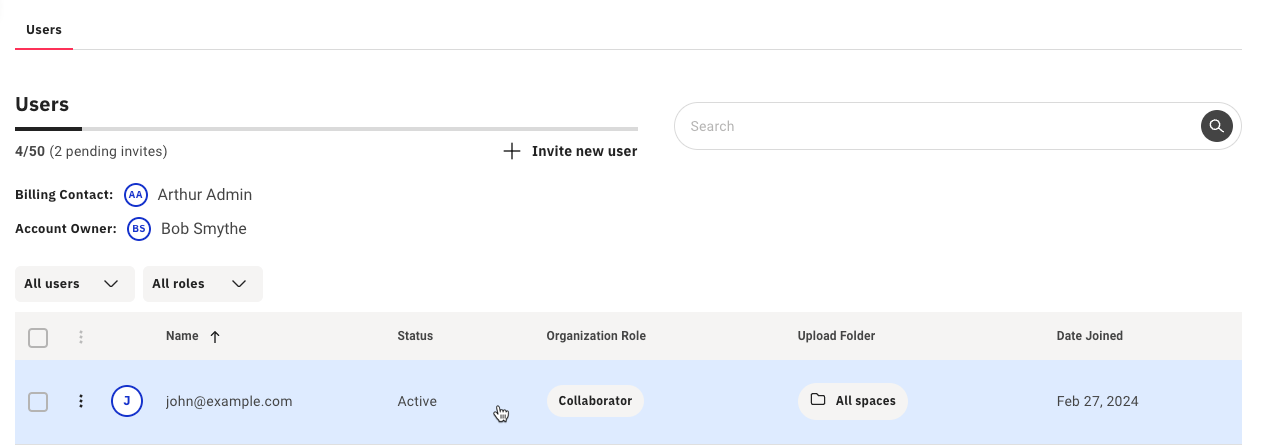This screenshot has width=1269, height=447.
Task: Click the BS avatar for Bob Smythe
Action: click(139, 228)
